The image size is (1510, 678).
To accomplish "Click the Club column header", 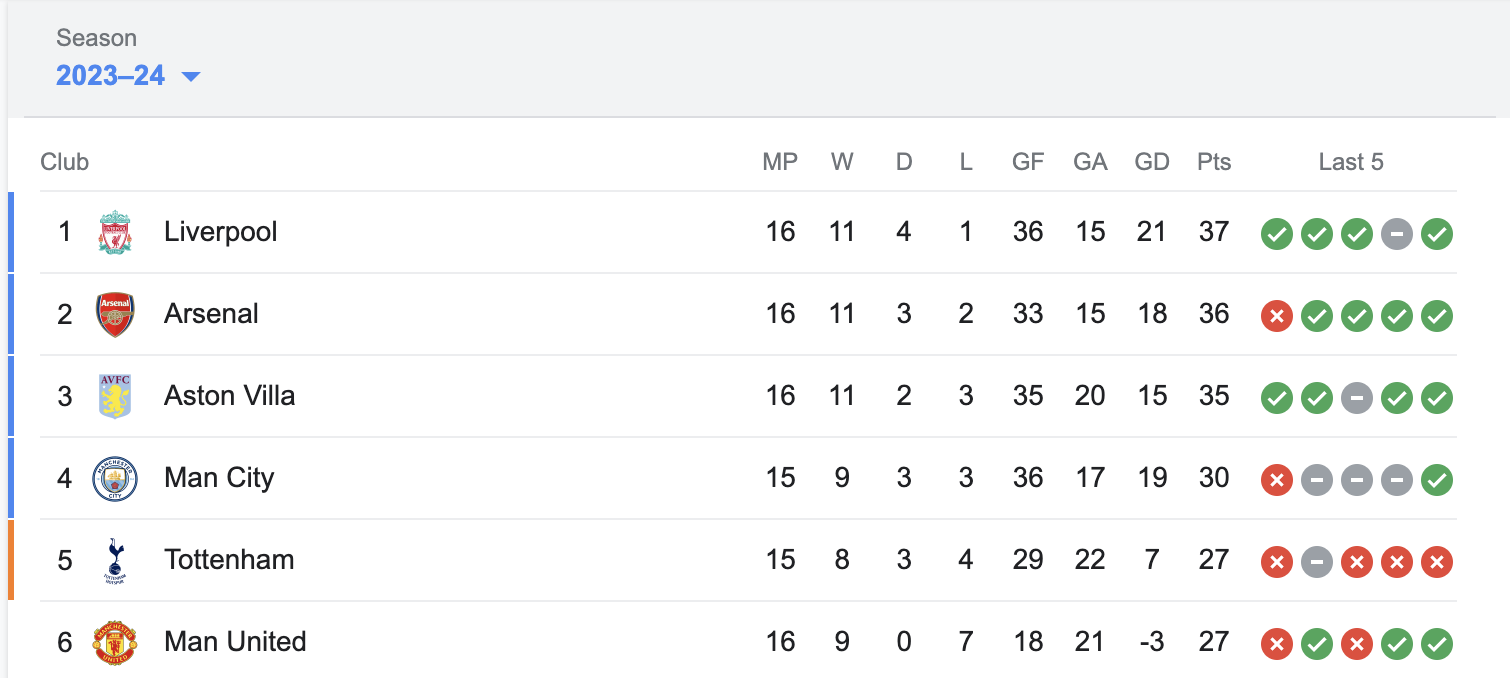I will pyautogui.click(x=65, y=162).
